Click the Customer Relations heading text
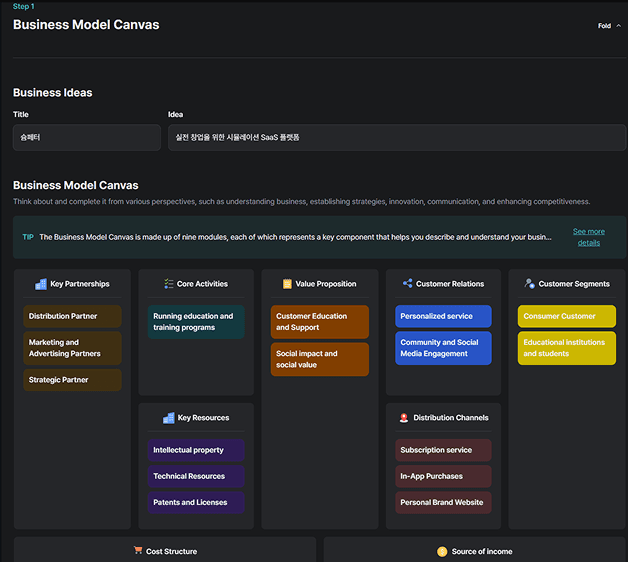 450,284
